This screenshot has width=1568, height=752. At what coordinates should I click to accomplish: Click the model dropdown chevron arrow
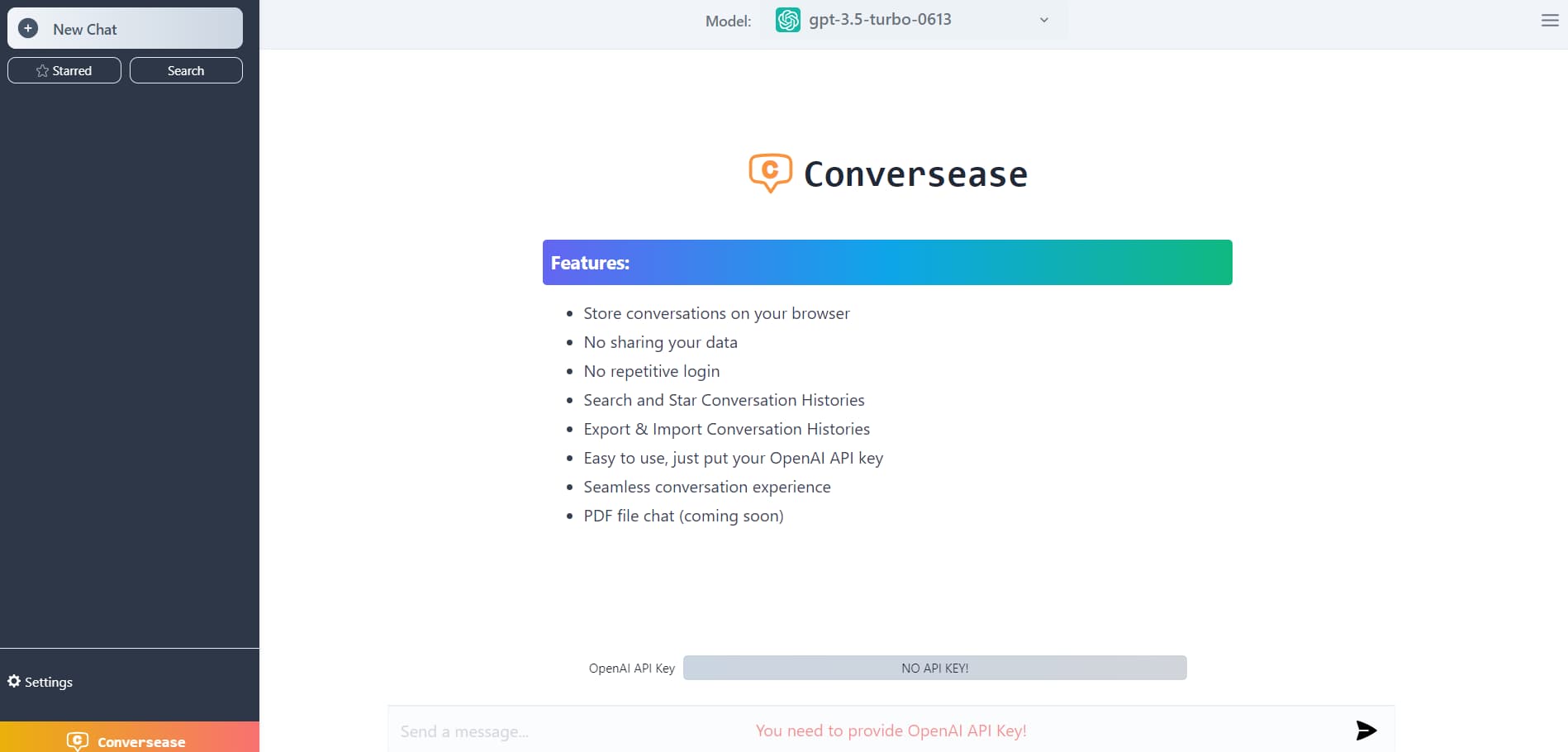(1043, 20)
